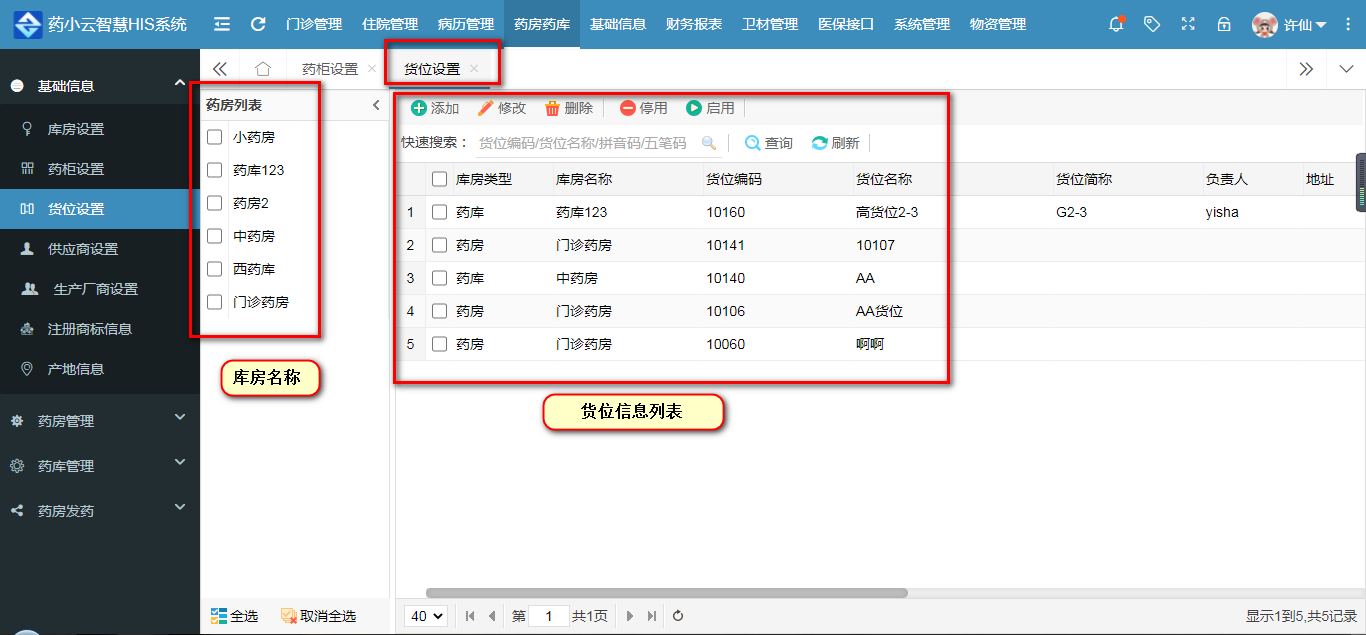Expand the 药库管理 sidebar section
1366x635 pixels.
click(x=100, y=466)
